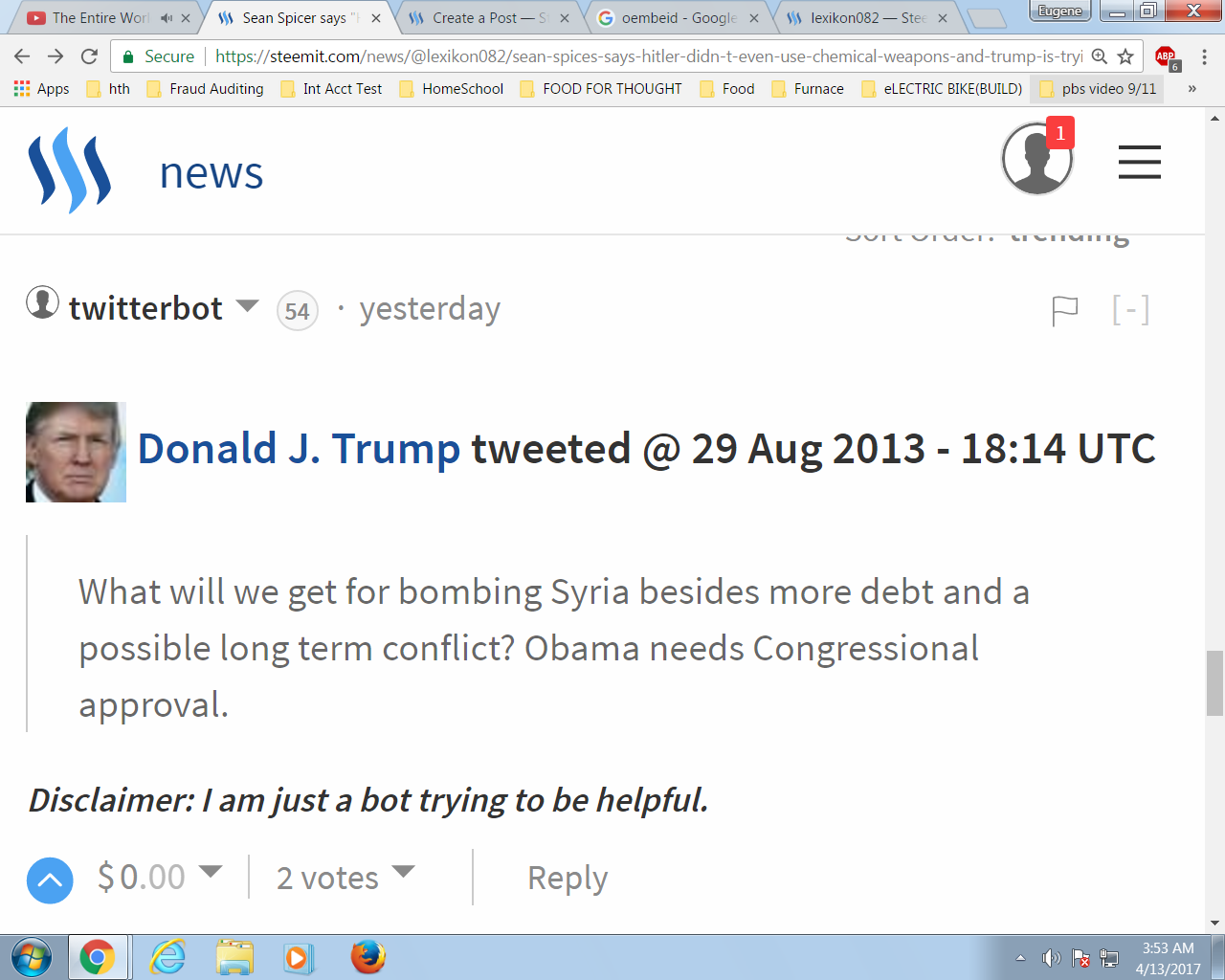Open the hamburger menu
The image size is (1225, 980).
[x=1139, y=162]
